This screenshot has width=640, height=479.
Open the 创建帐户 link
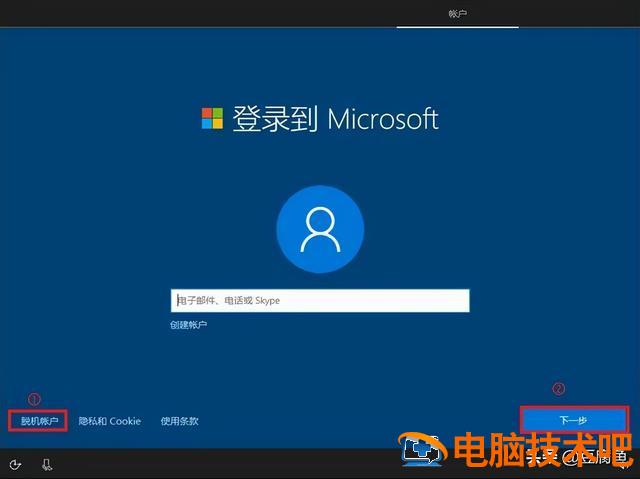pyautogui.click(x=188, y=325)
